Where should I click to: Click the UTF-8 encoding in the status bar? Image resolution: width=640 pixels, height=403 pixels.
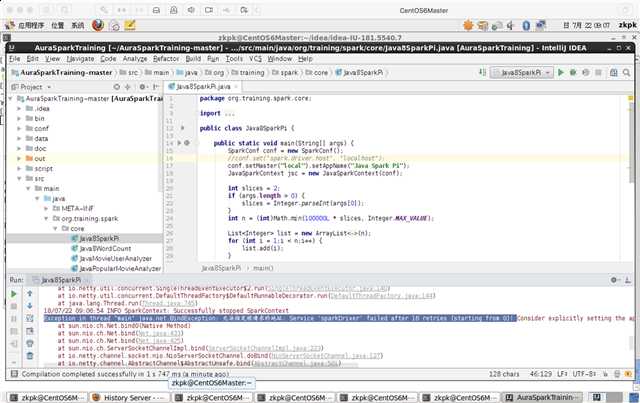584,374
